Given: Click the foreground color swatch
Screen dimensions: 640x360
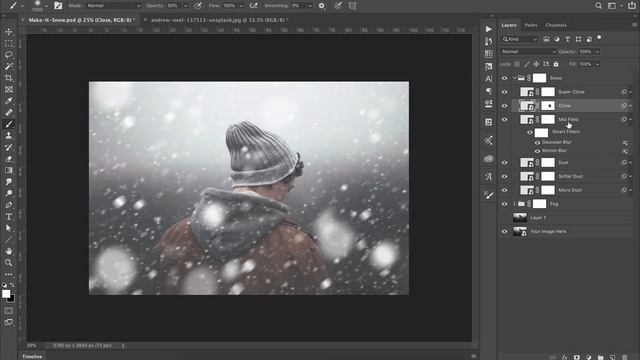Looking at the screenshot, I should (x=6, y=293).
